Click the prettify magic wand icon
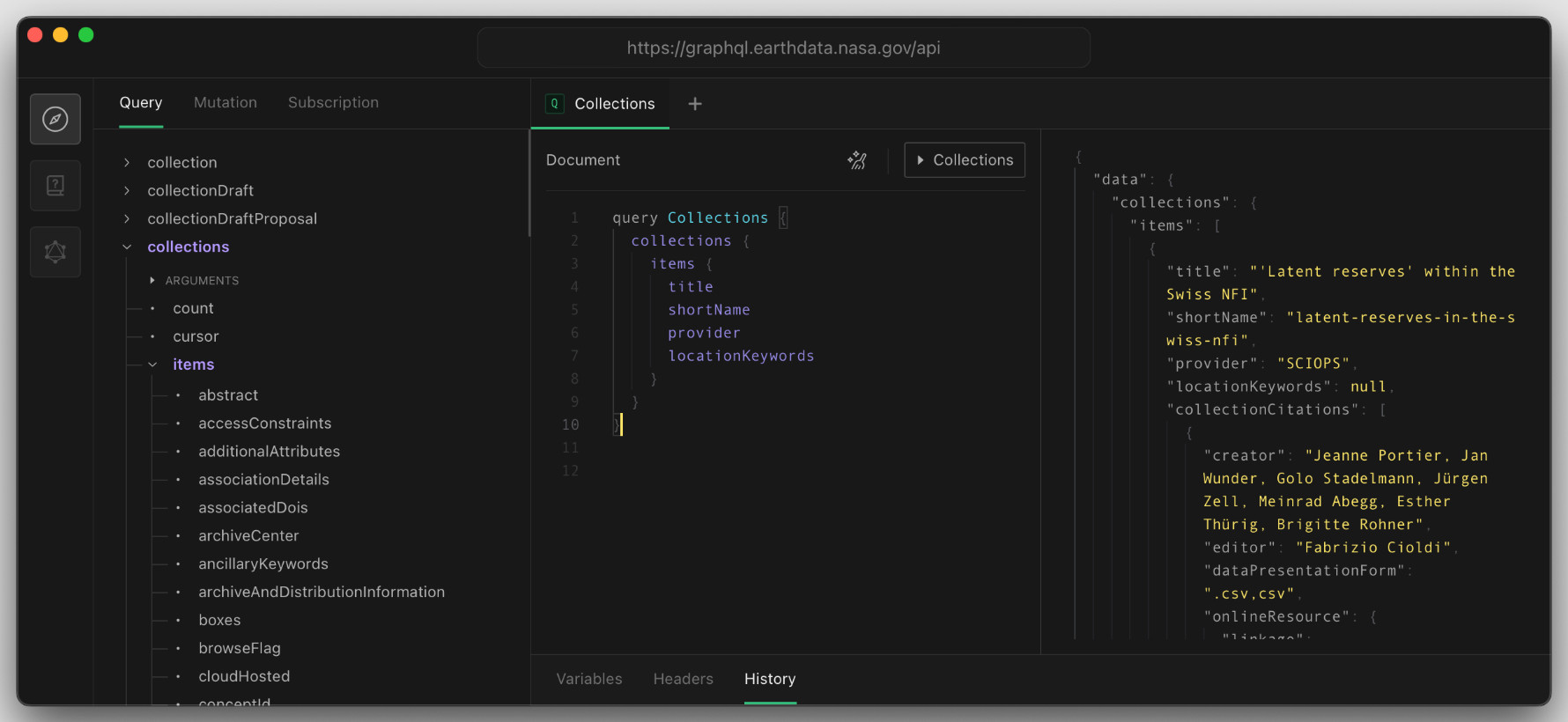The width and height of the screenshot is (1568, 722). point(857,160)
